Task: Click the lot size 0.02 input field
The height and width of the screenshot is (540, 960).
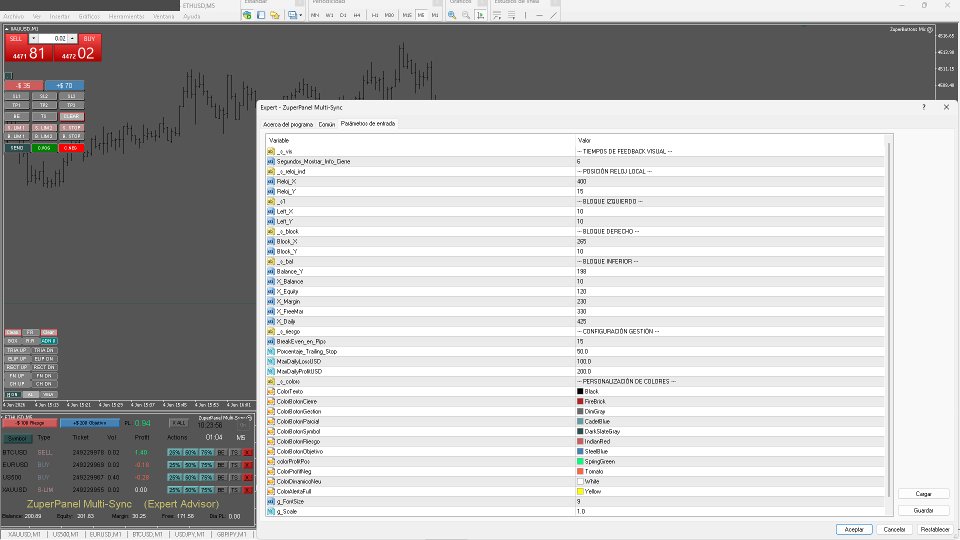Action: [x=53, y=39]
